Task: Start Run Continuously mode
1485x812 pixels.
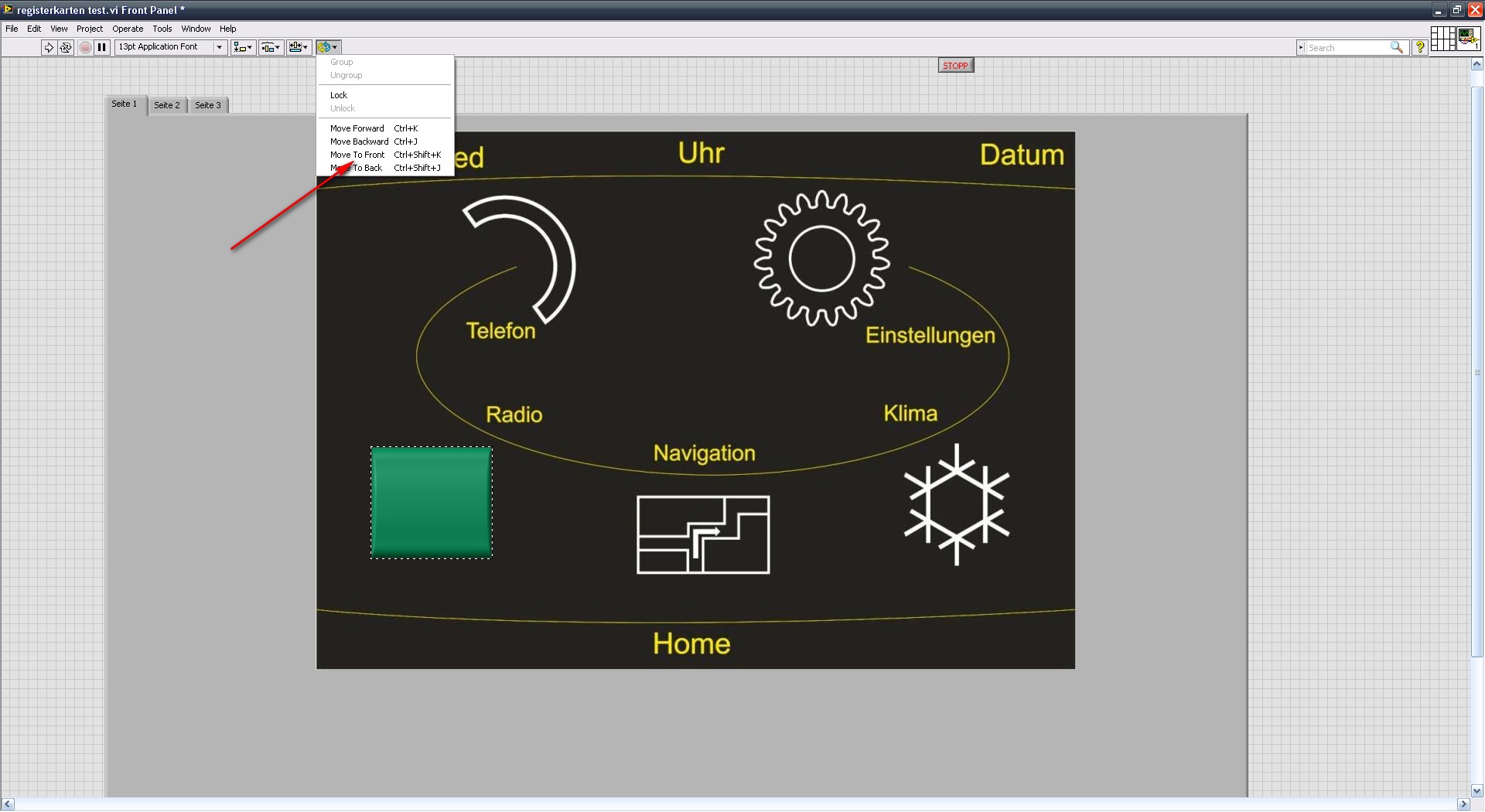Action: (x=66, y=47)
